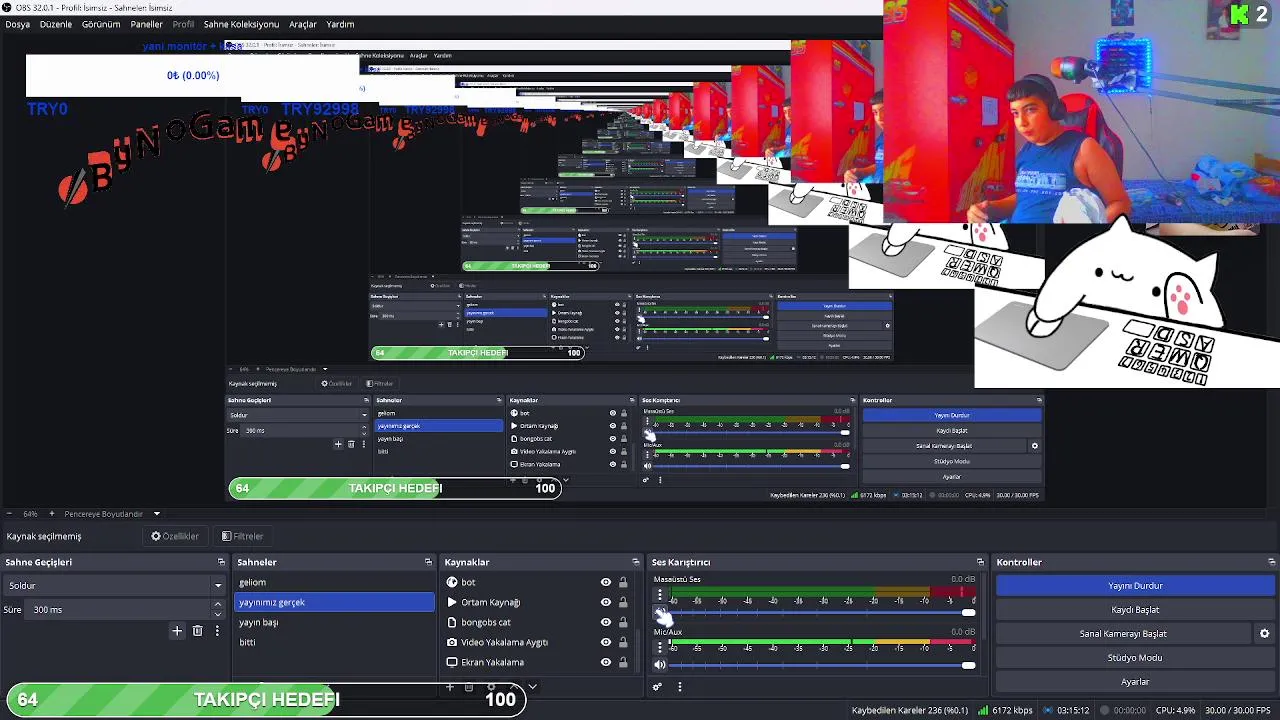Click the Özellikler button
Screen dimensions: 1280x720
(175, 536)
